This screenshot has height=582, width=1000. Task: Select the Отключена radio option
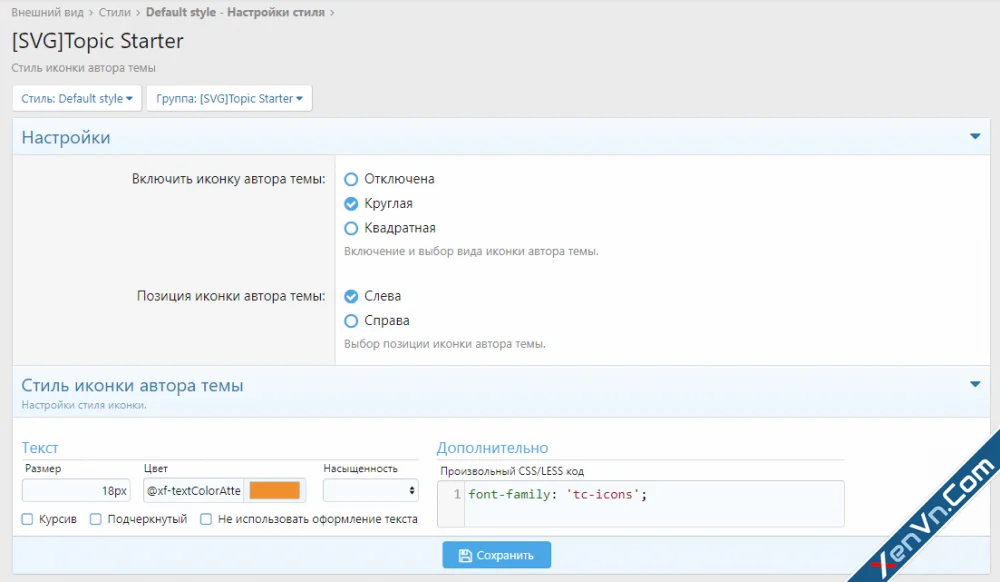(351, 179)
